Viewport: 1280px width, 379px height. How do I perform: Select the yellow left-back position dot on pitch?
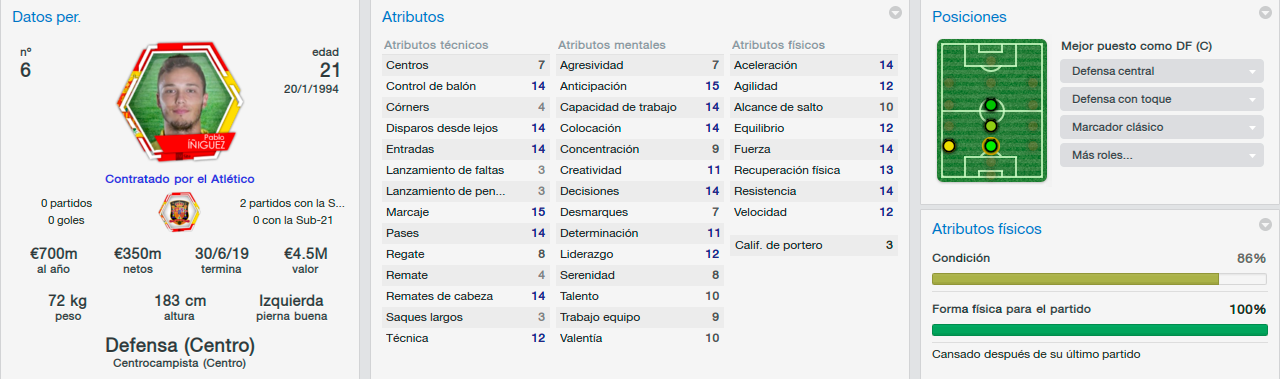pos(949,146)
